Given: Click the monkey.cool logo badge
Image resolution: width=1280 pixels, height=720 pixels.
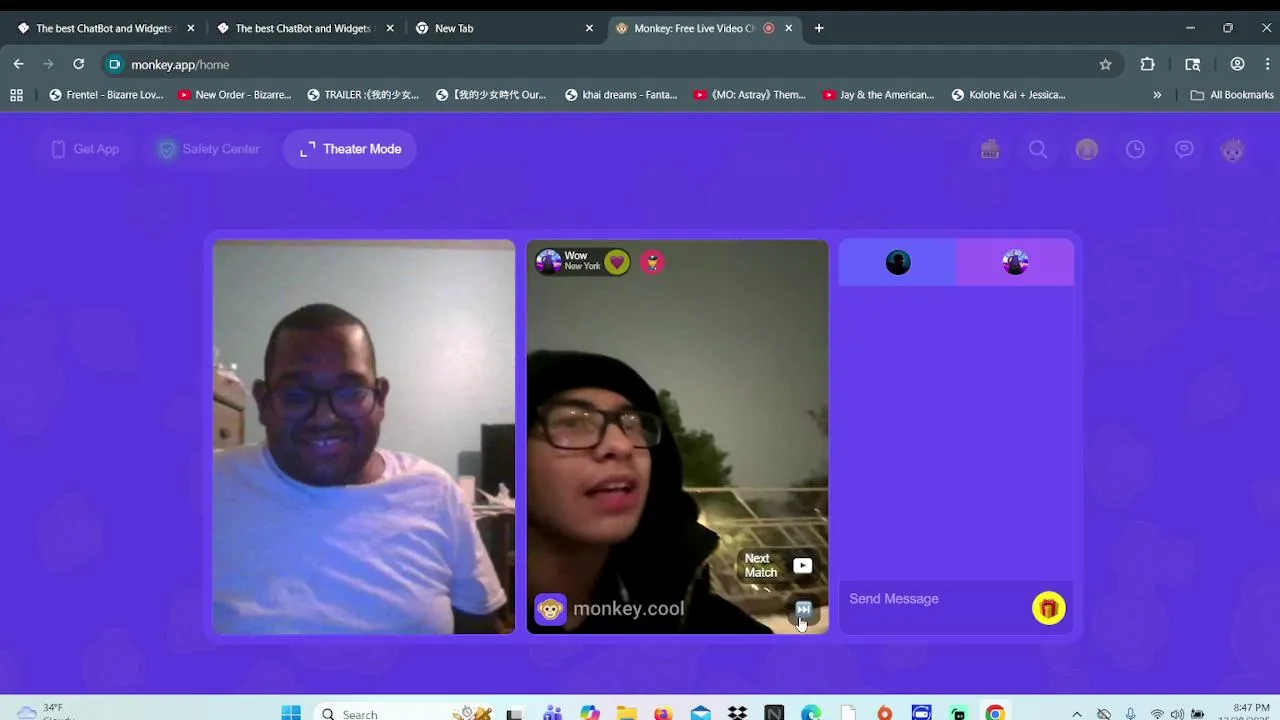Looking at the screenshot, I should click(550, 609).
